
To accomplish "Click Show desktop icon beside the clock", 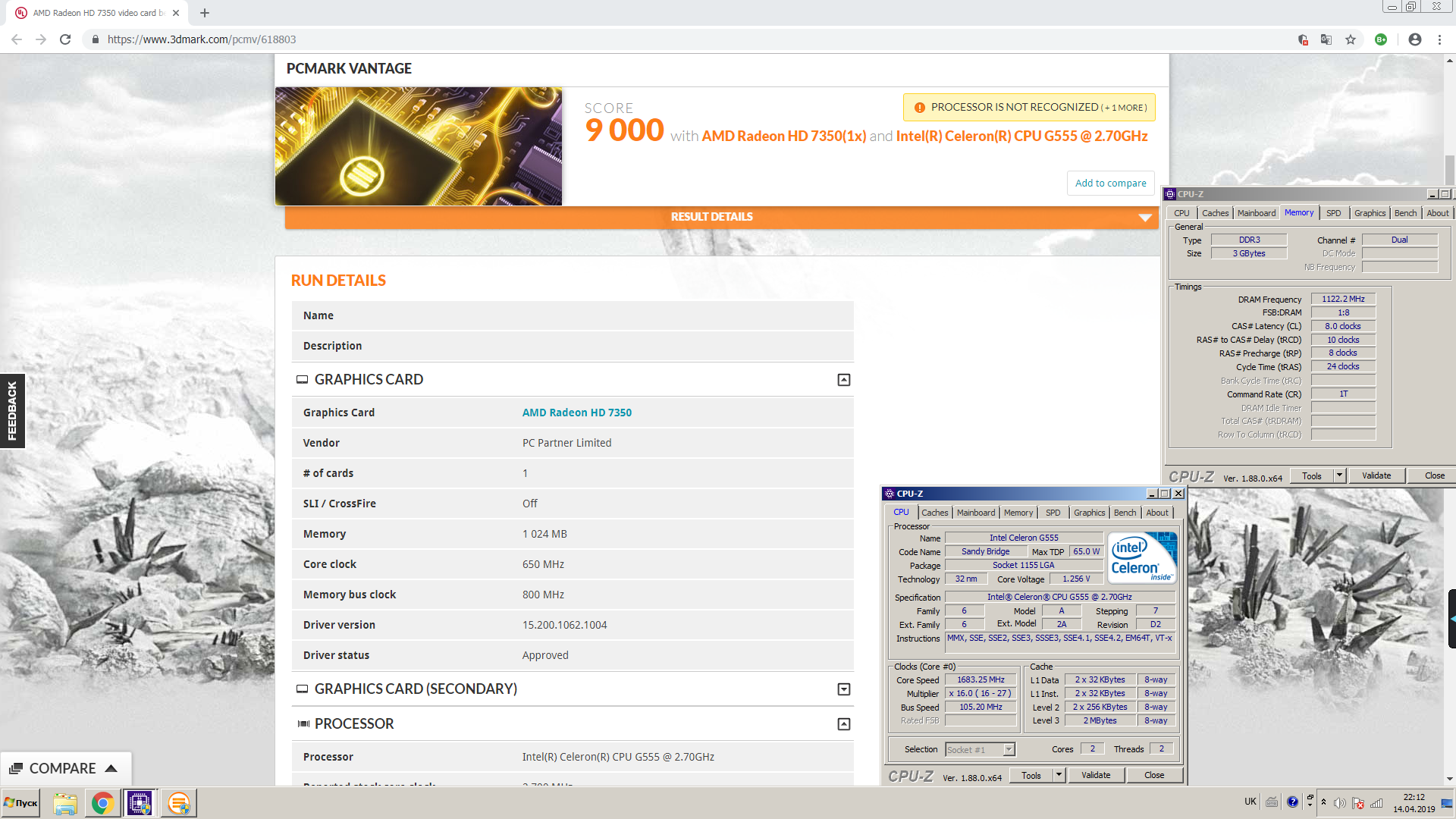I will pos(1447,803).
